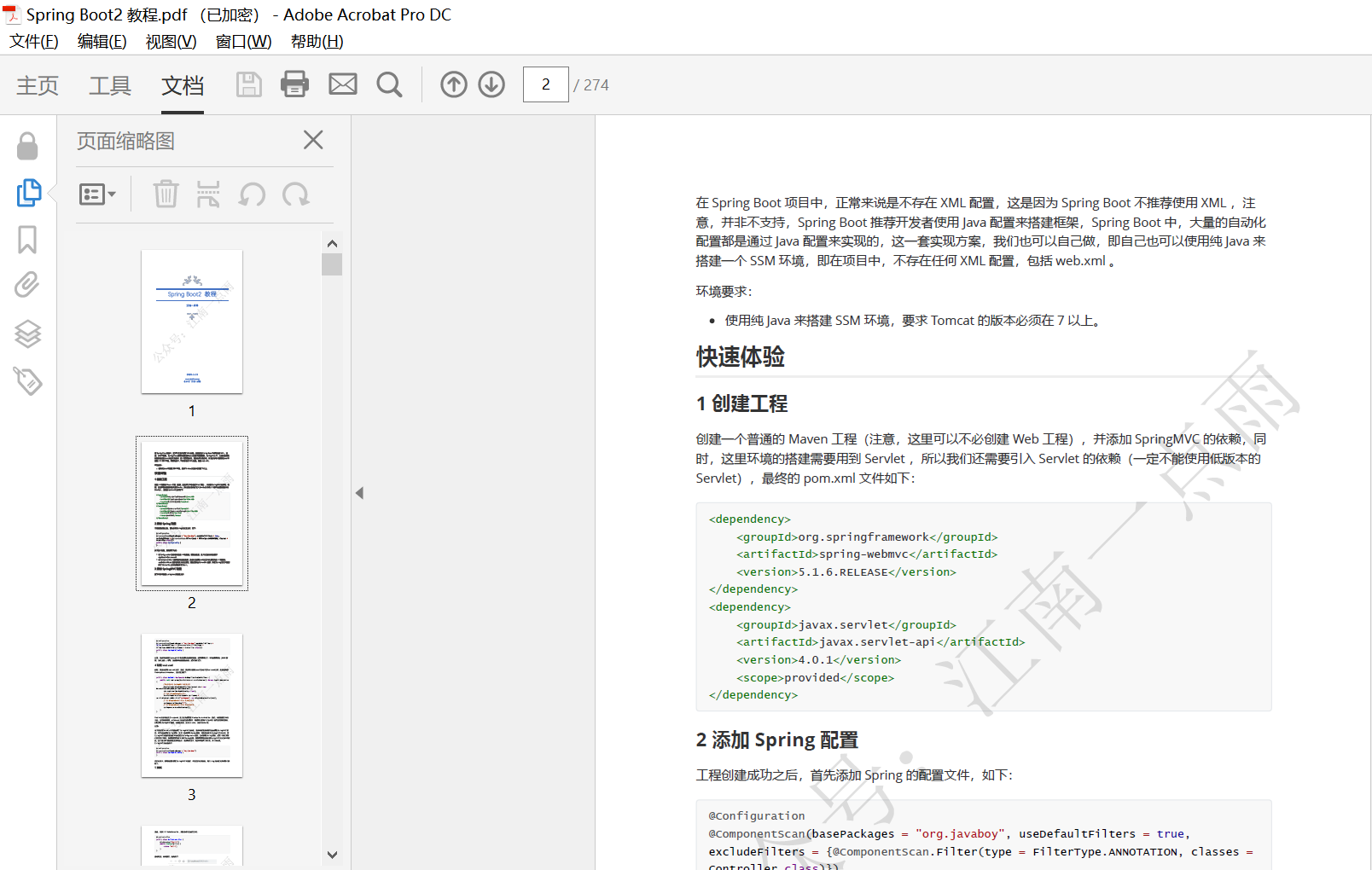This screenshot has width=1372, height=870.
Task: Open the bookmarks panel icon
Action: tap(27, 240)
